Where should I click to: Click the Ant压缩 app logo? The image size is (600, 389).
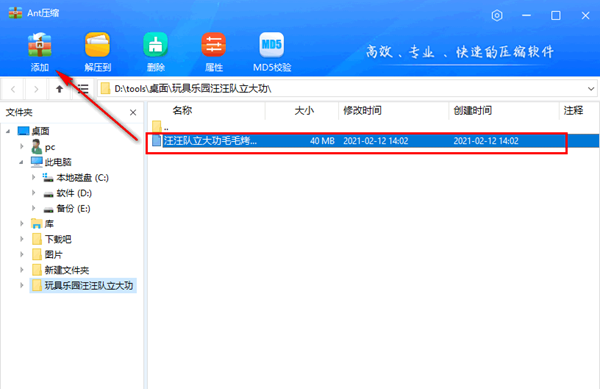coord(15,13)
